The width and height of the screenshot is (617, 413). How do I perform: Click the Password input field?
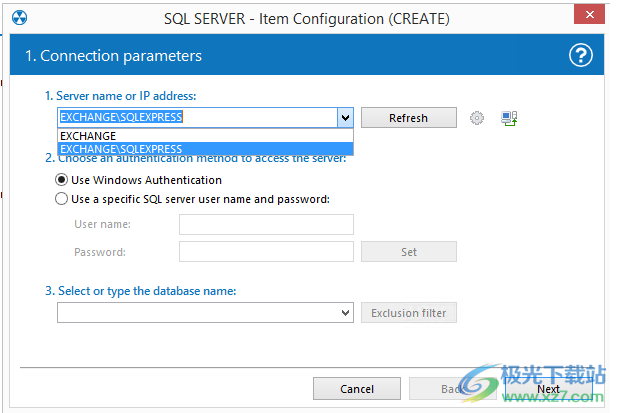point(266,252)
